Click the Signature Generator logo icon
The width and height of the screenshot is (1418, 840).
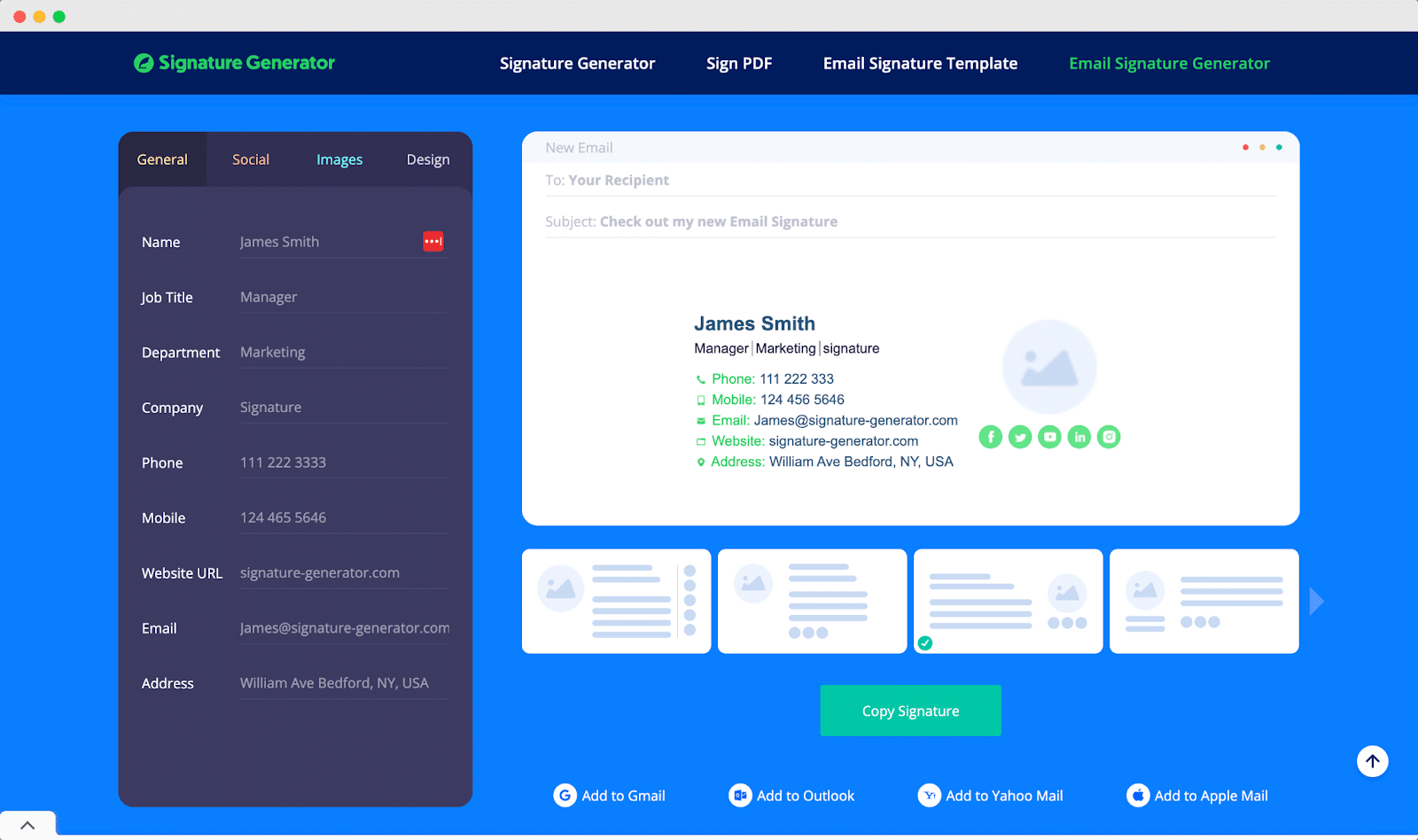144,63
